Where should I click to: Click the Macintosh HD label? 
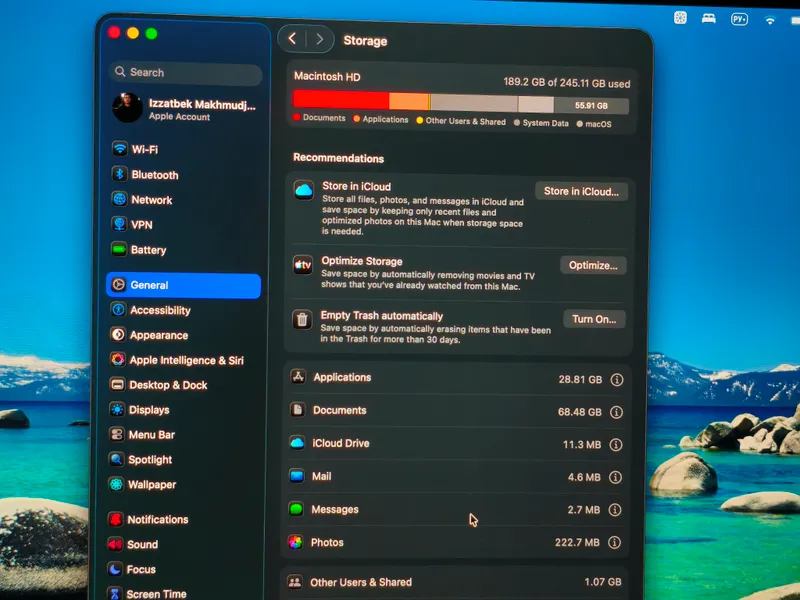pyautogui.click(x=327, y=77)
